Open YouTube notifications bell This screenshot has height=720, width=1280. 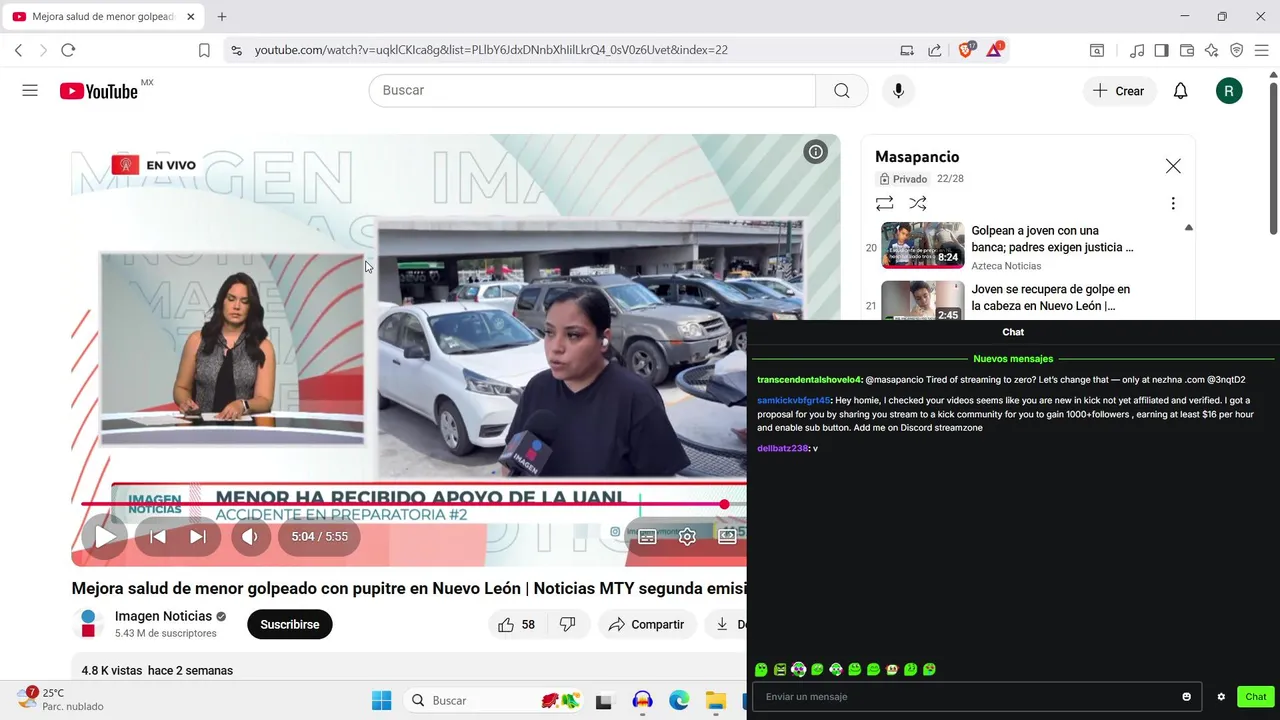[1180, 91]
